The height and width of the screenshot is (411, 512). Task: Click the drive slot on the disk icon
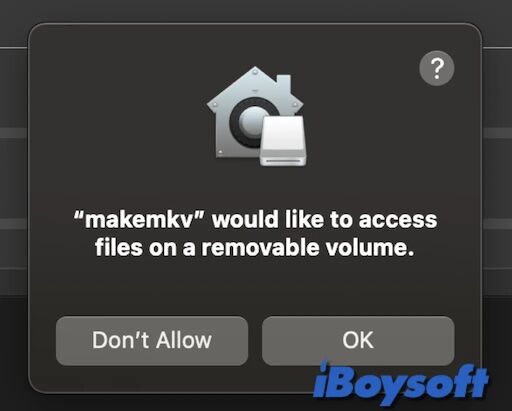click(283, 160)
